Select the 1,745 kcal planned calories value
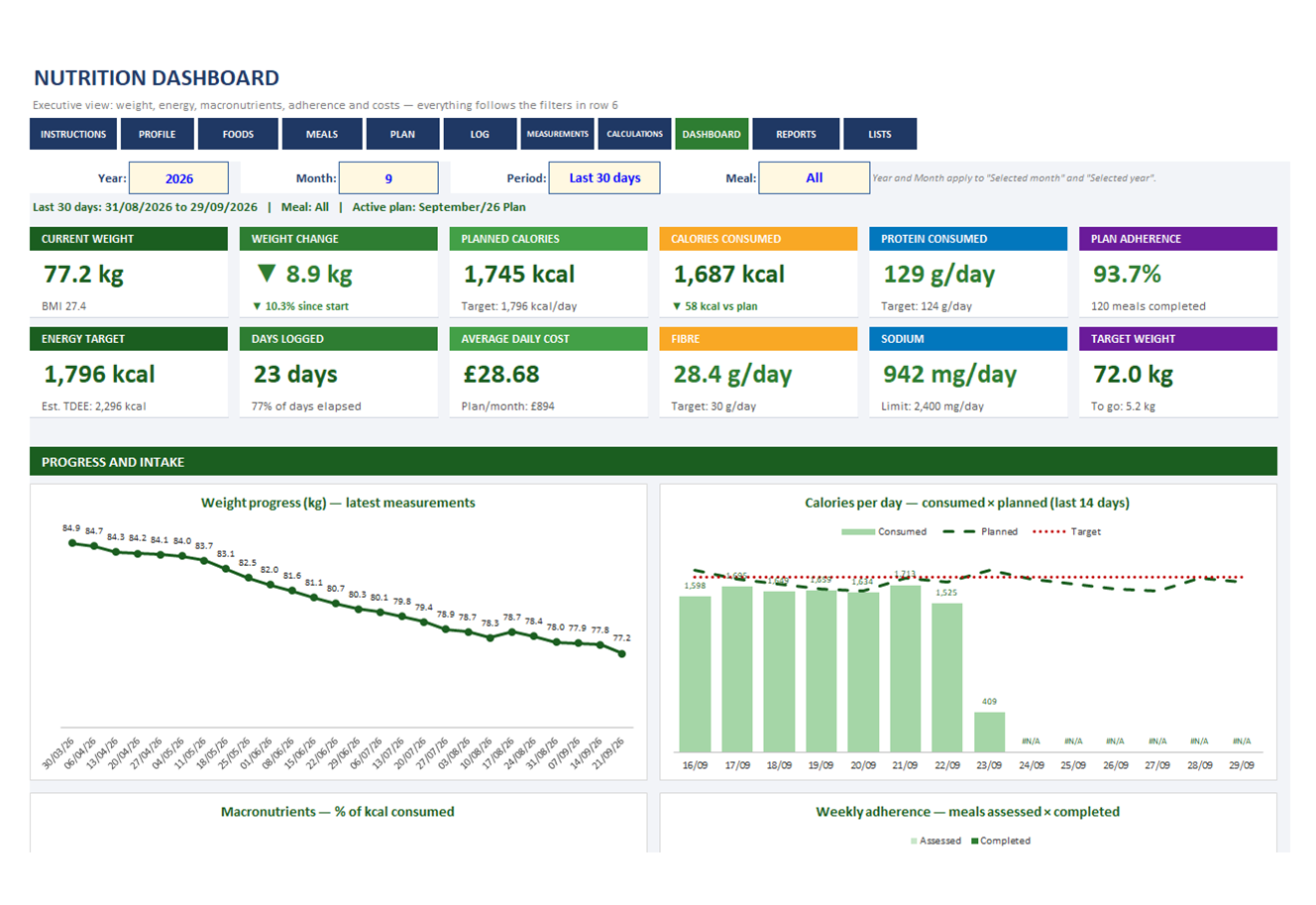This screenshot has height=905, width=1316. tap(518, 275)
